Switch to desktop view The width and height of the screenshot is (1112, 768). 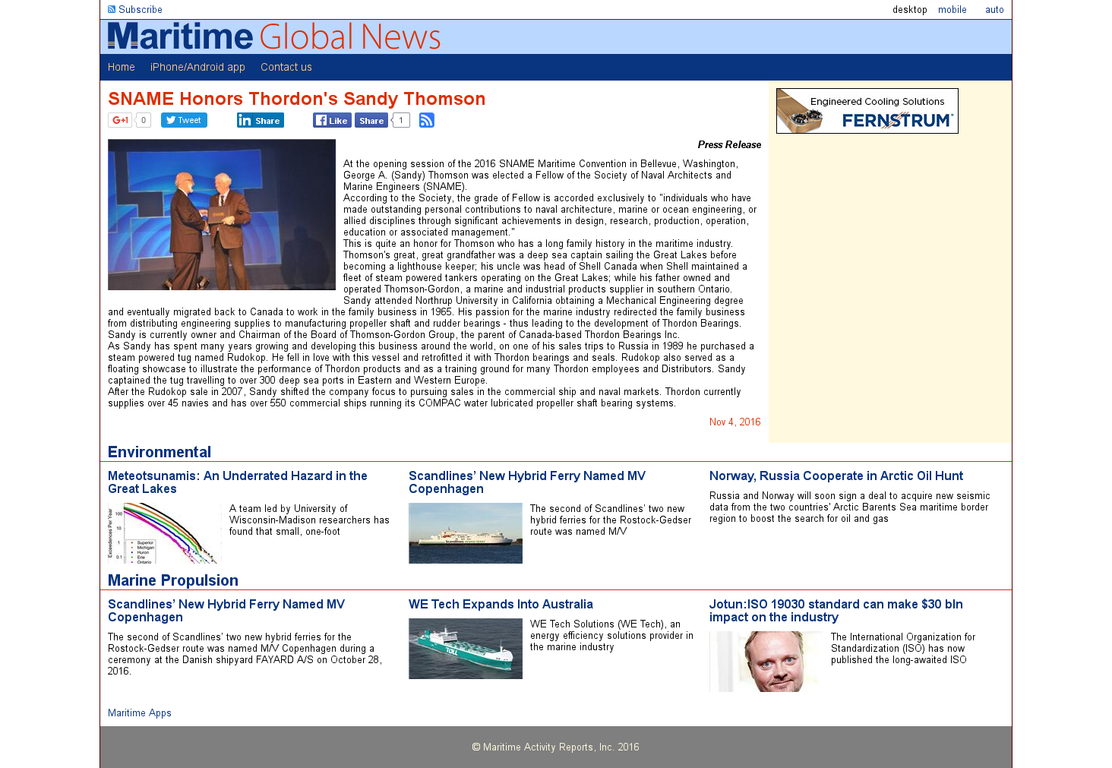point(910,9)
